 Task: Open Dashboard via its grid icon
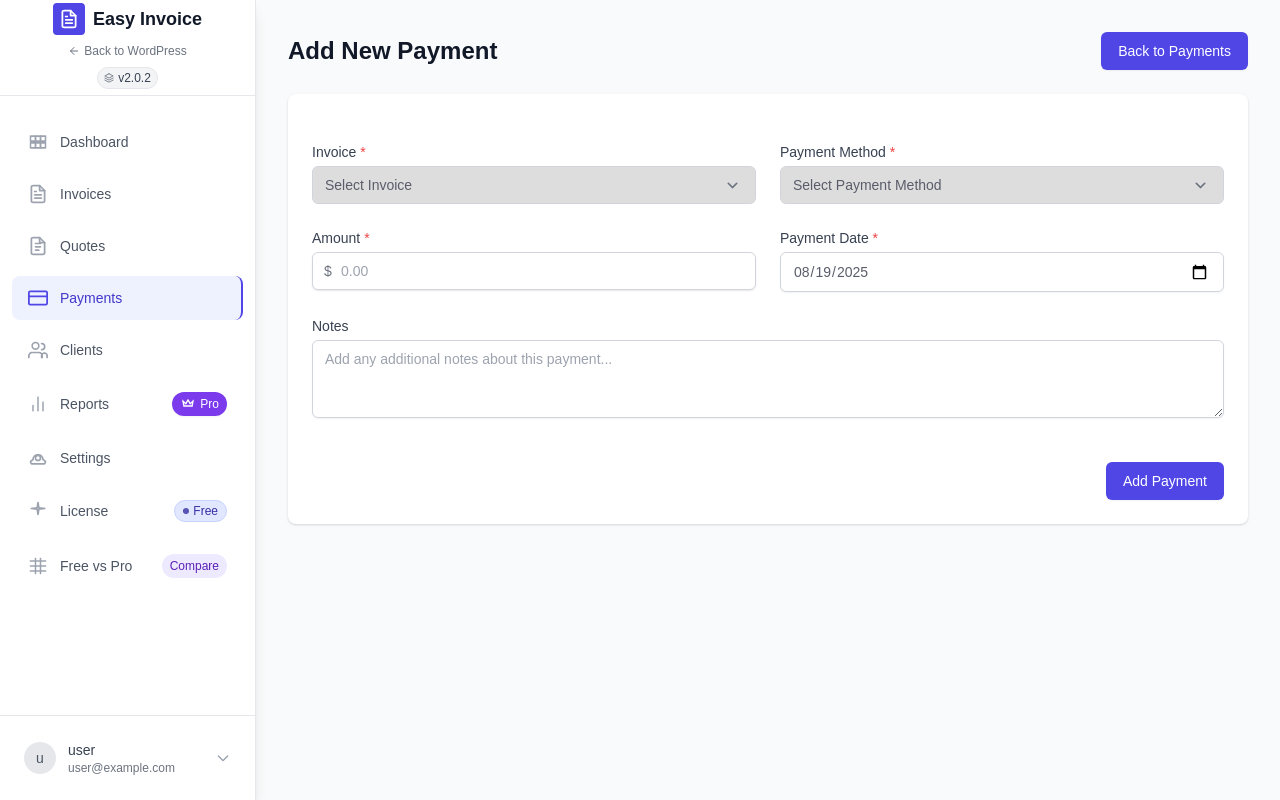click(38, 142)
